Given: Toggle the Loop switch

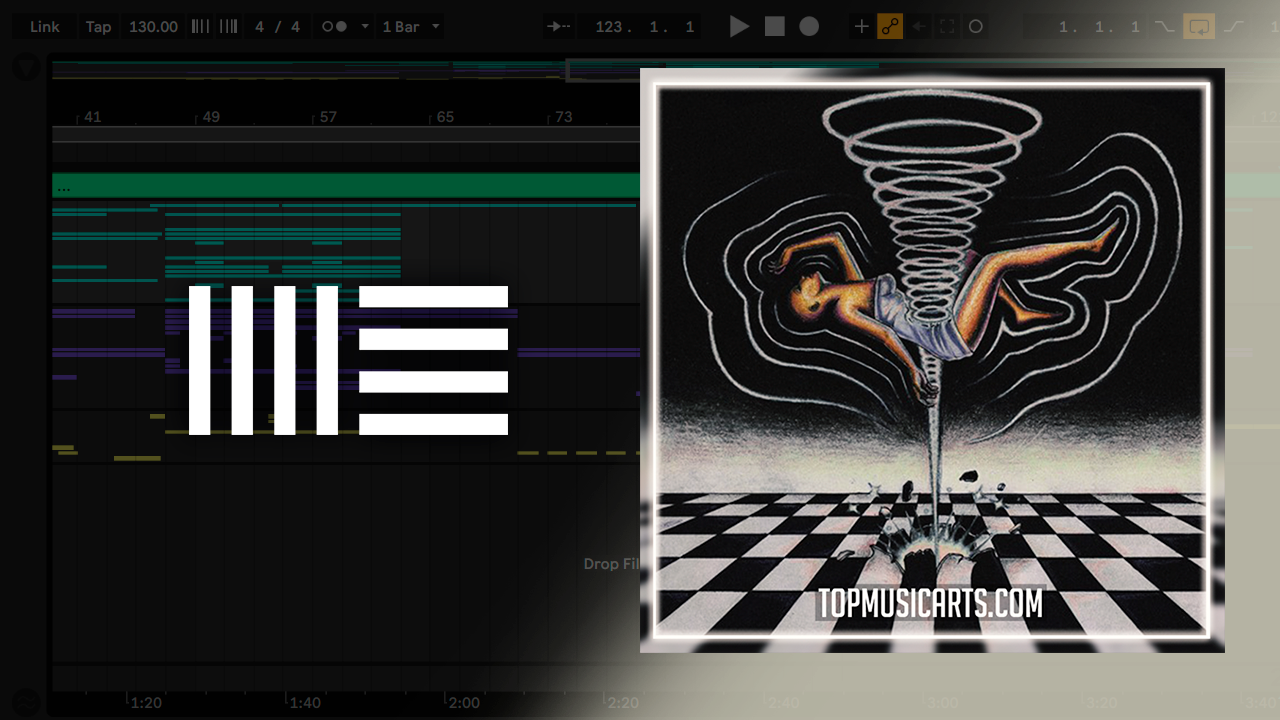Looking at the screenshot, I should click(1198, 27).
